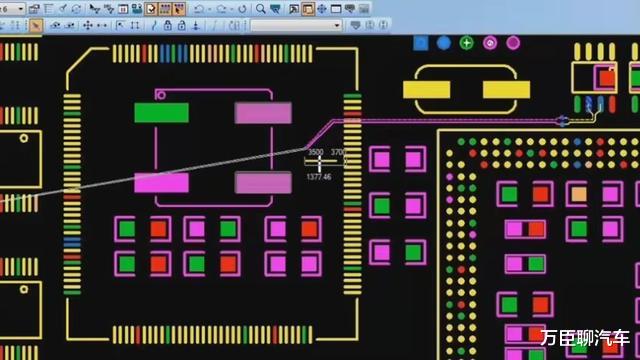640x360 pixels.
Task: Open the layer selector dropdown arrow
Action: tap(21, 9)
